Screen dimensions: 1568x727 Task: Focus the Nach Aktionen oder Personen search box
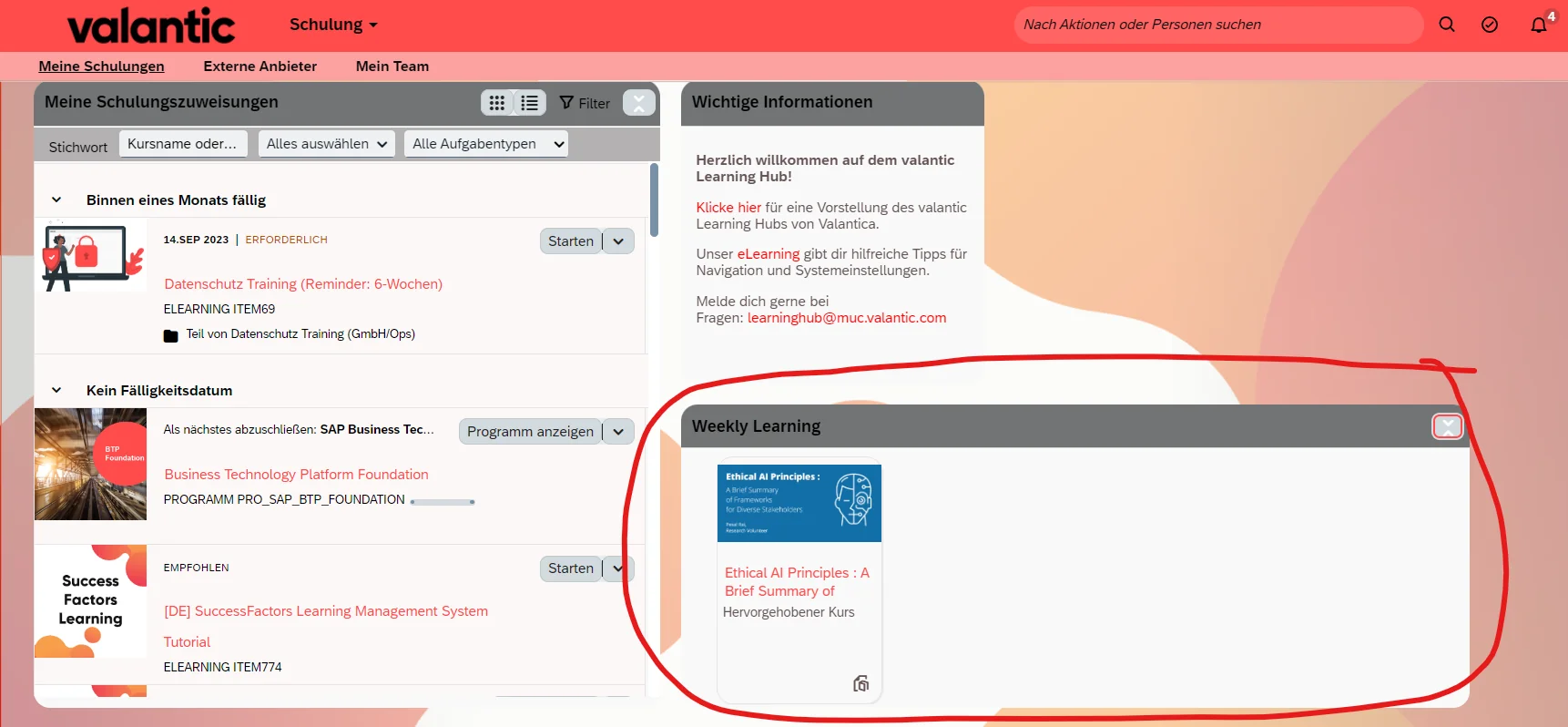pyautogui.click(x=1218, y=25)
